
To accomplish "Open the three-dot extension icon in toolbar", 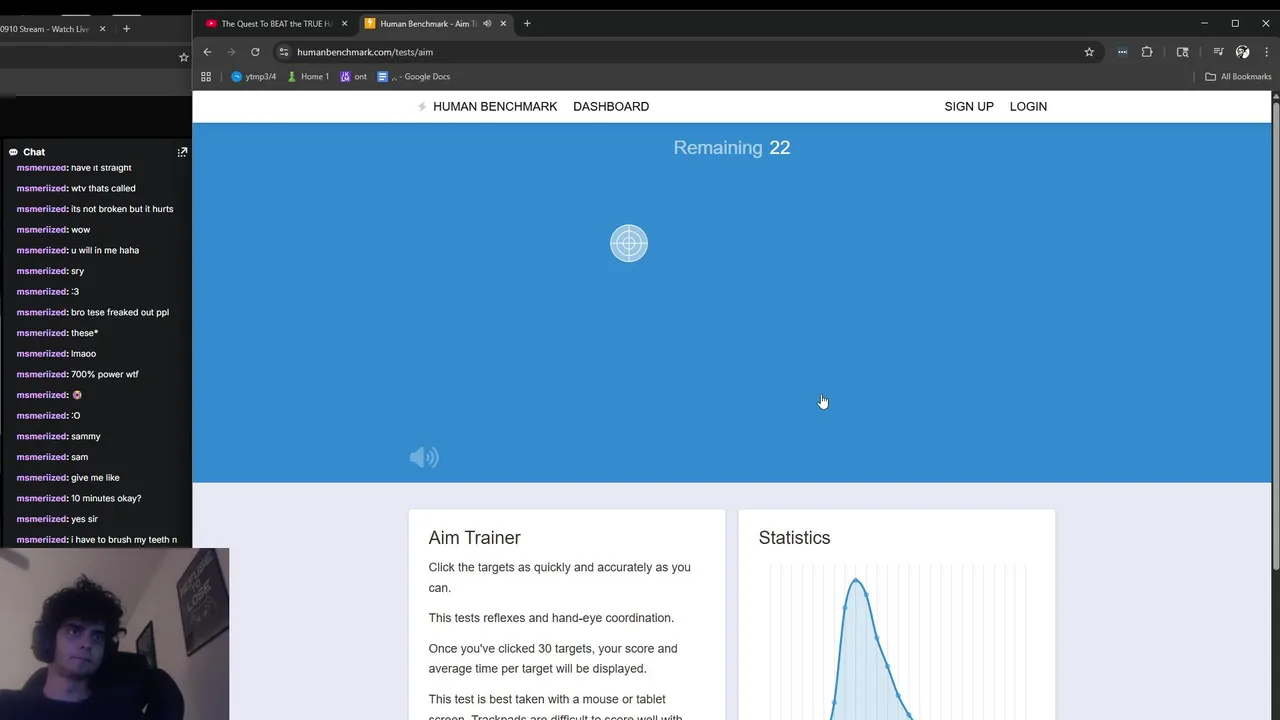I will 1122,52.
